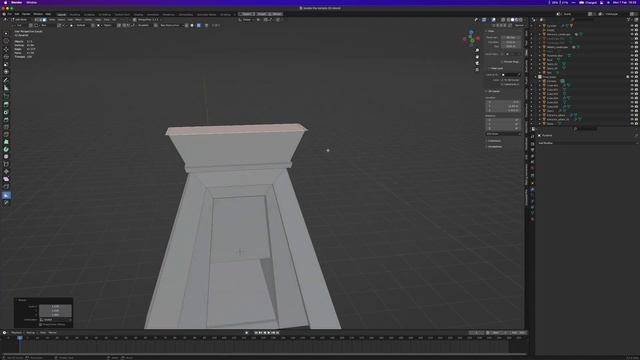
Task: Select the Annotate pencil tool
Action: (6, 80)
